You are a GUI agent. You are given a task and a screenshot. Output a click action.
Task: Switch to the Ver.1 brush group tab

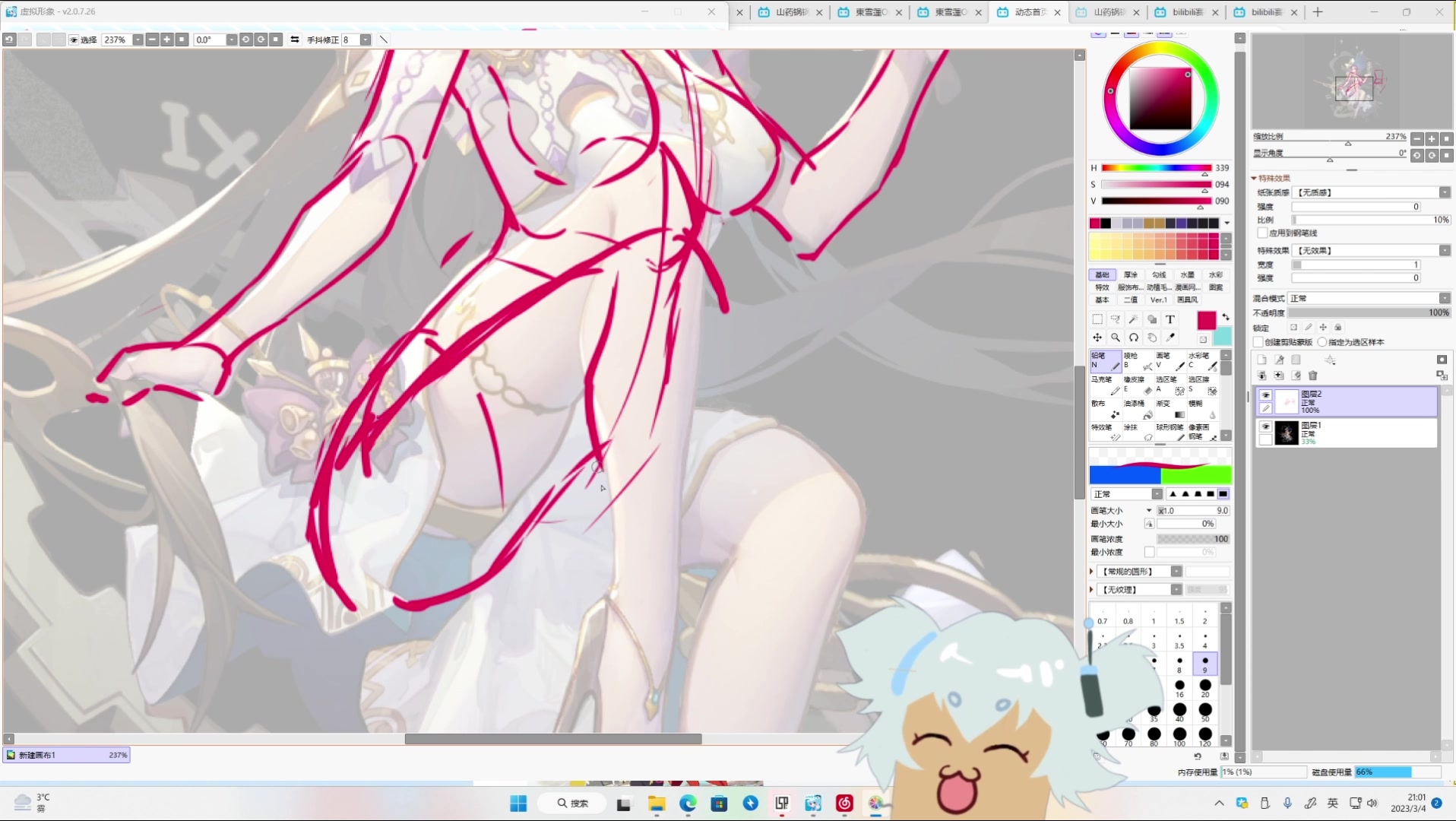pyautogui.click(x=1159, y=300)
